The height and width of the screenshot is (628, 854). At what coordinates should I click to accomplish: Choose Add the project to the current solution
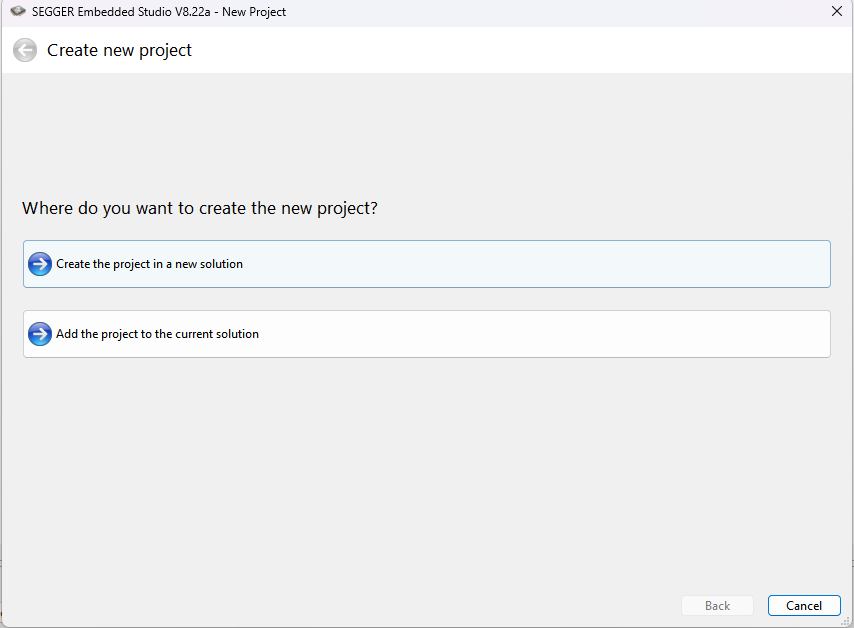(x=426, y=334)
